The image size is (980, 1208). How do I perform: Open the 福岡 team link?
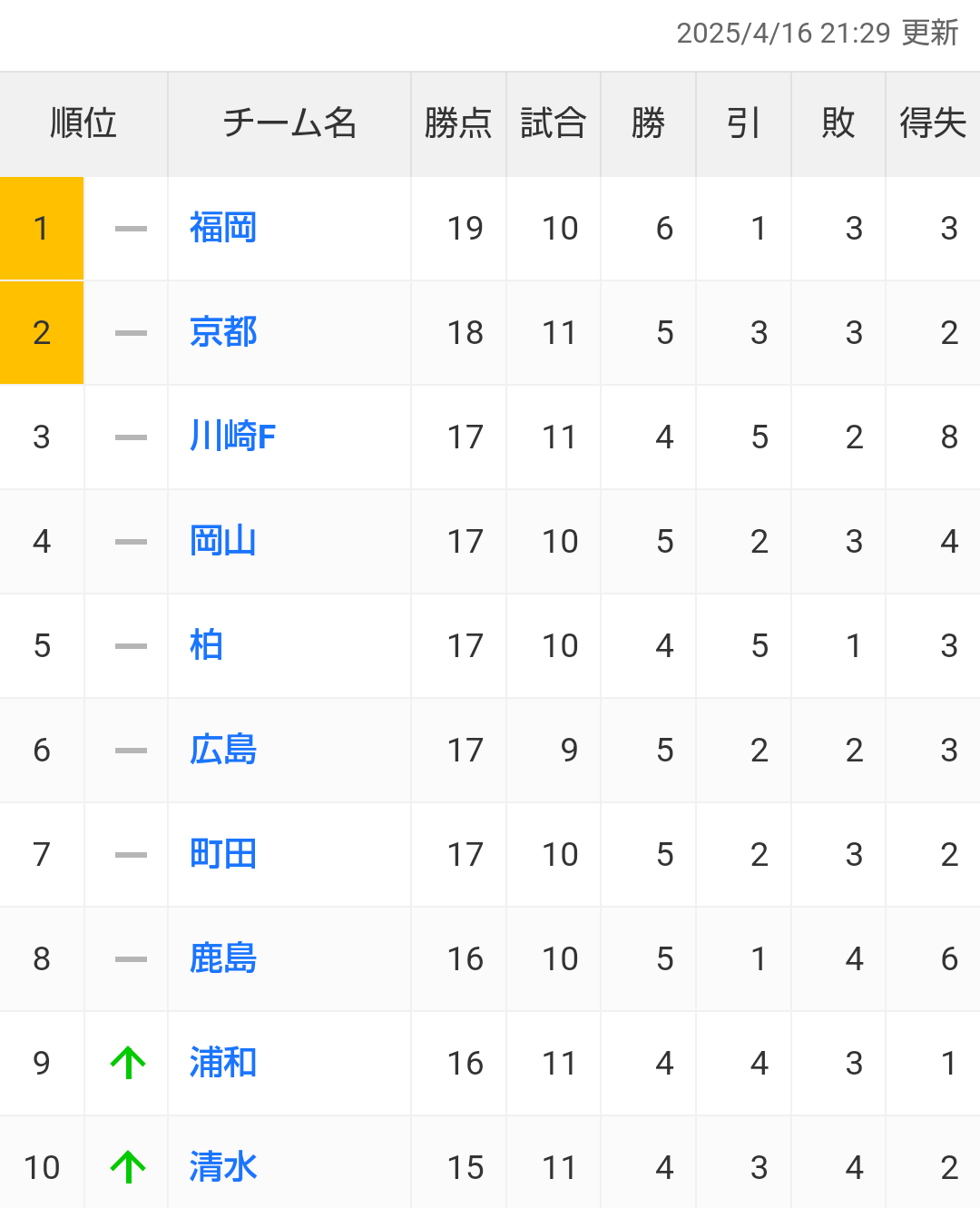coord(223,228)
